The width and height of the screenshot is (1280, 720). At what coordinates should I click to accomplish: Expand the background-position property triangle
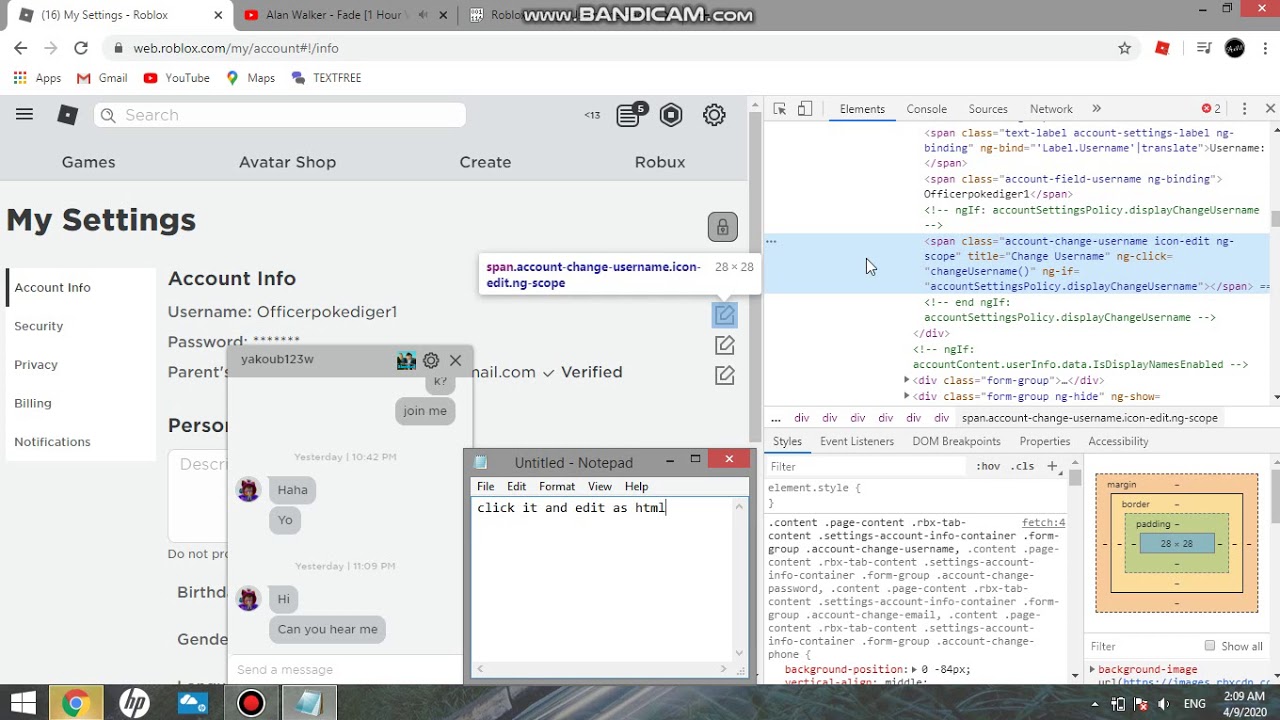click(915, 670)
